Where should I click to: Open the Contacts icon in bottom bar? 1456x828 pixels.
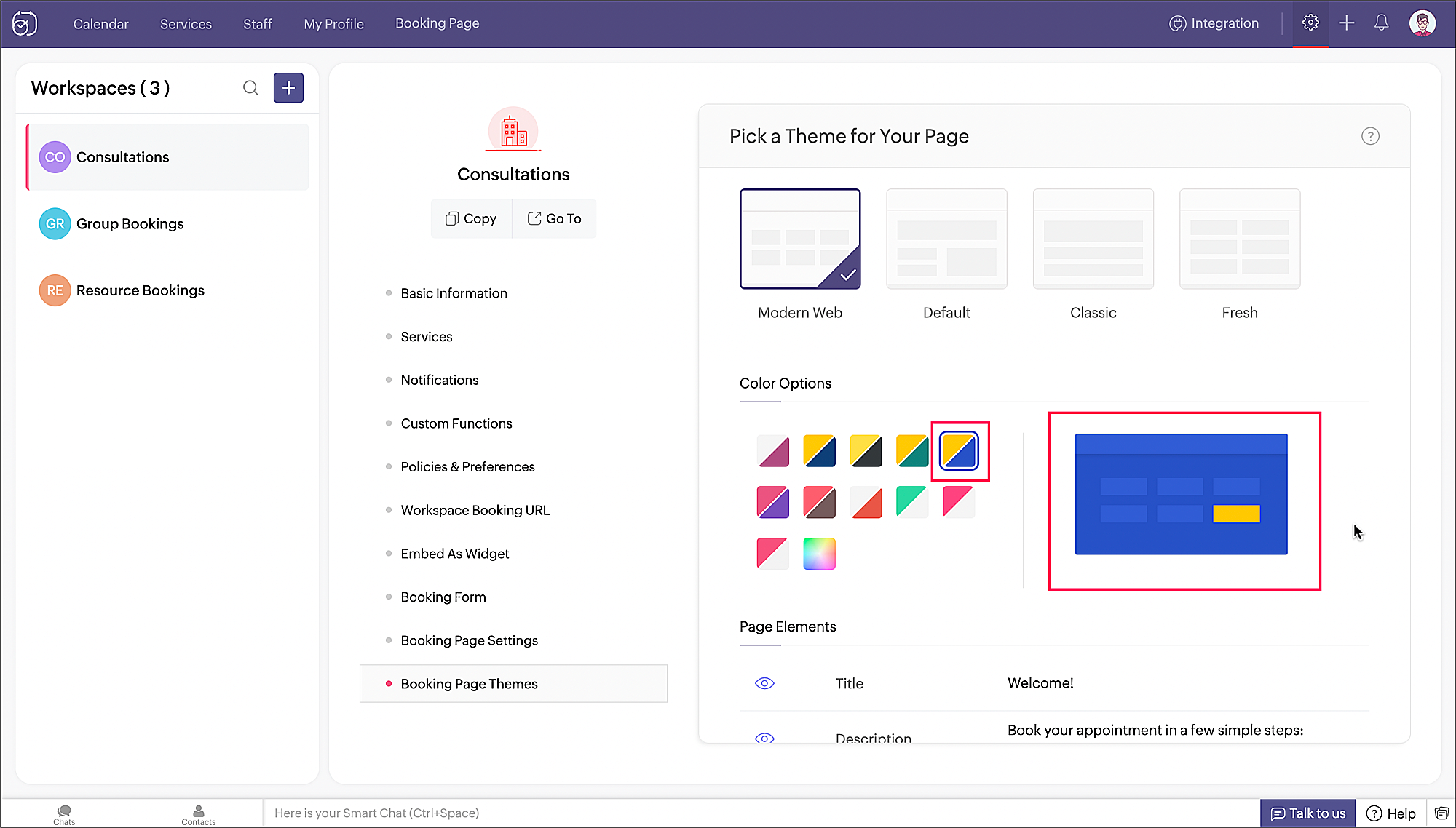point(198,813)
